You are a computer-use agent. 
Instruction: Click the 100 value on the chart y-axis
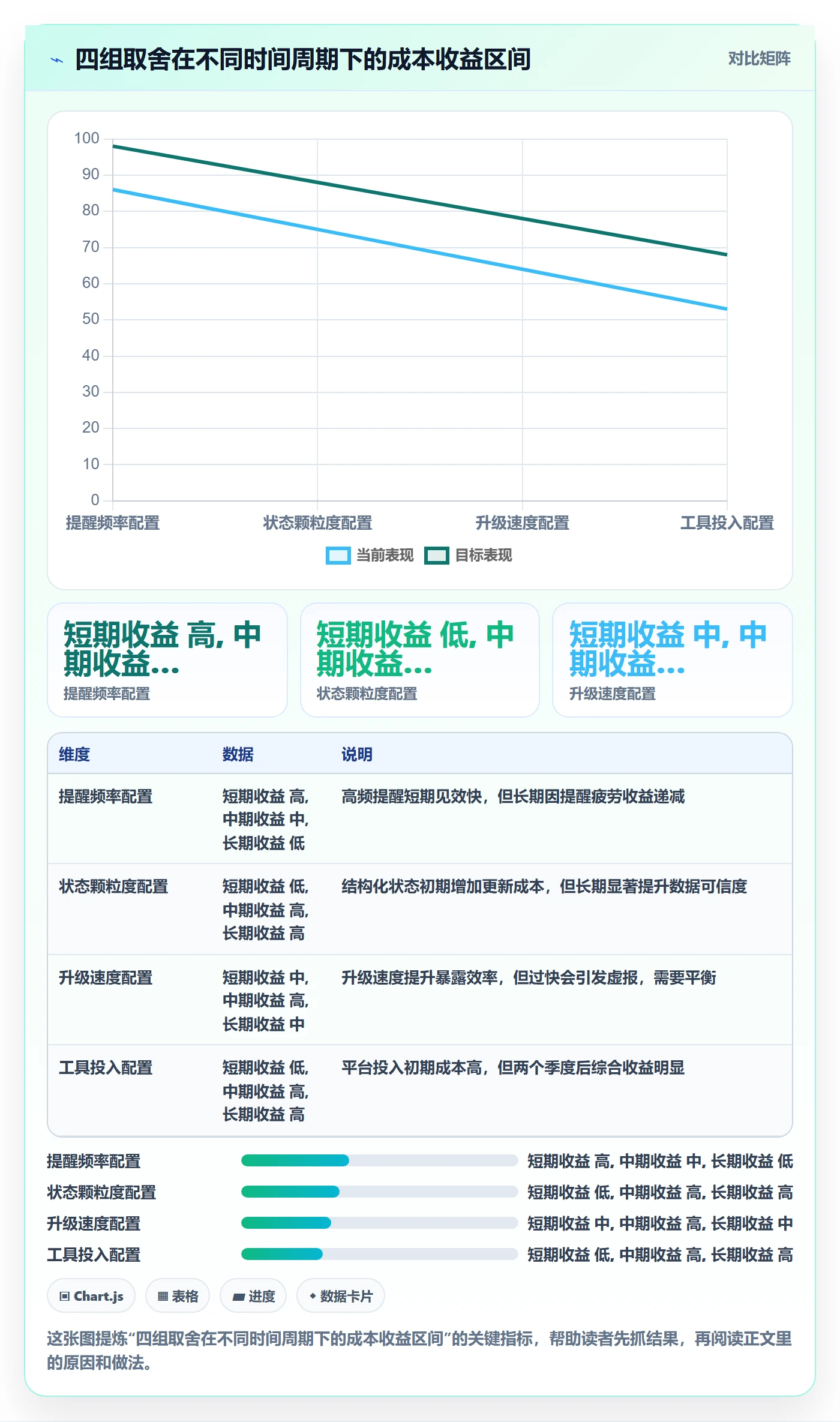click(x=86, y=139)
